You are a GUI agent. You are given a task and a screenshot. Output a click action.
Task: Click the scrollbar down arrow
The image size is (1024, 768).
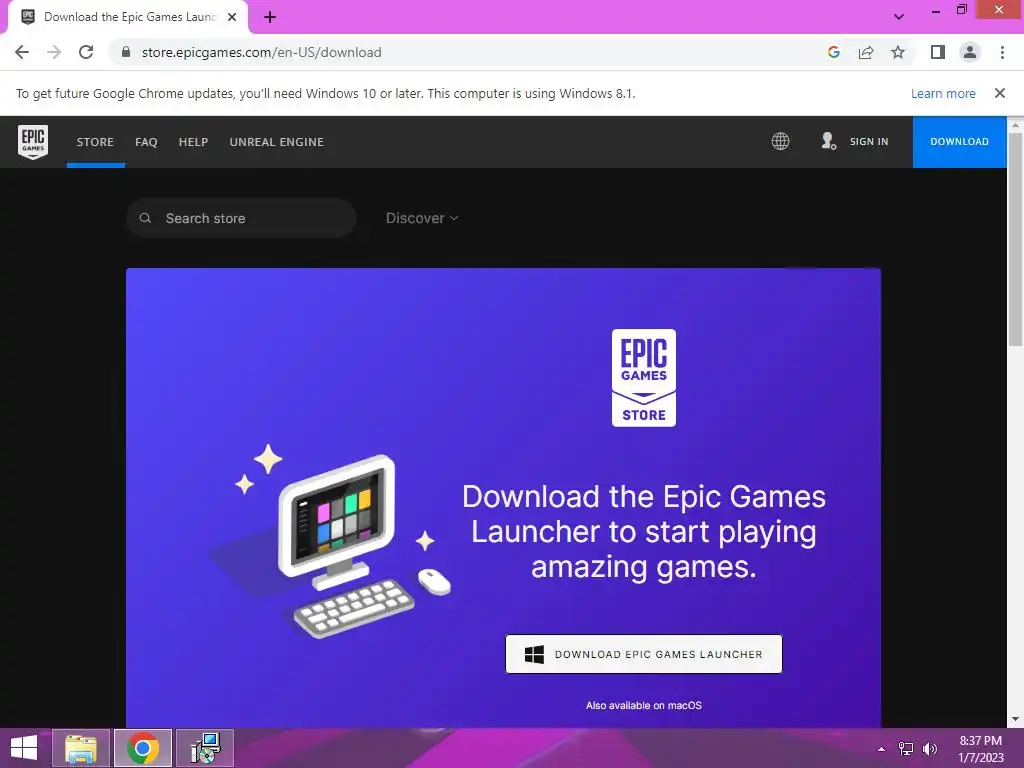click(x=1016, y=720)
